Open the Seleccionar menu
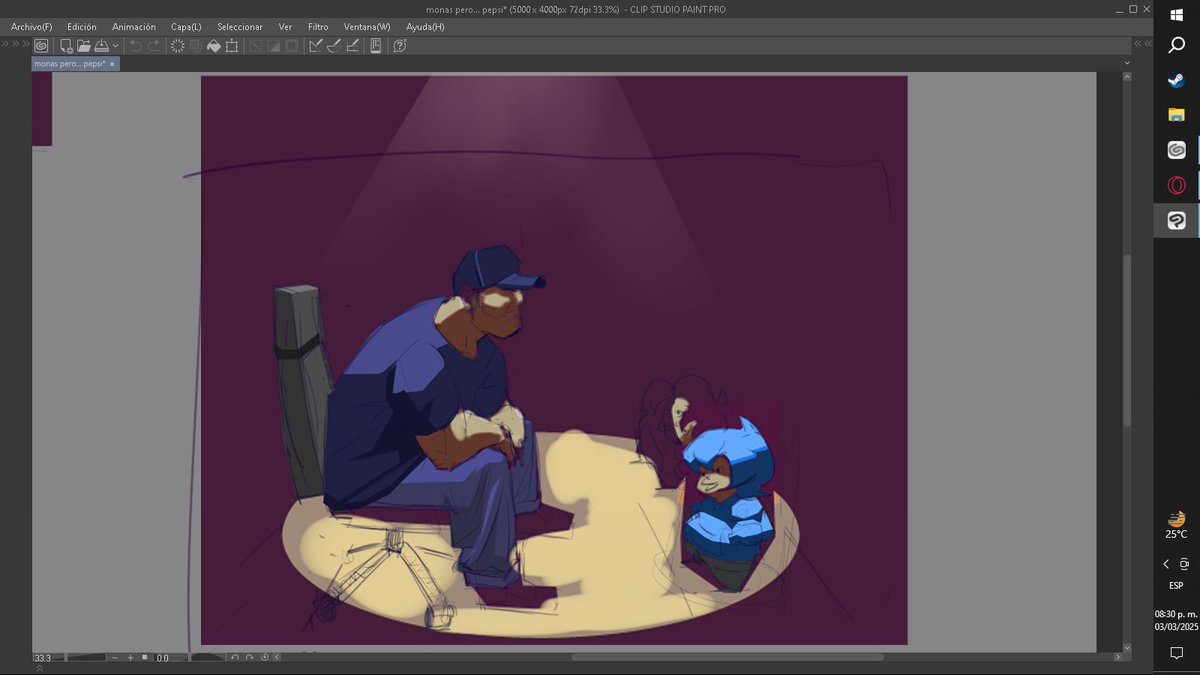This screenshot has height=675, width=1200. point(240,26)
